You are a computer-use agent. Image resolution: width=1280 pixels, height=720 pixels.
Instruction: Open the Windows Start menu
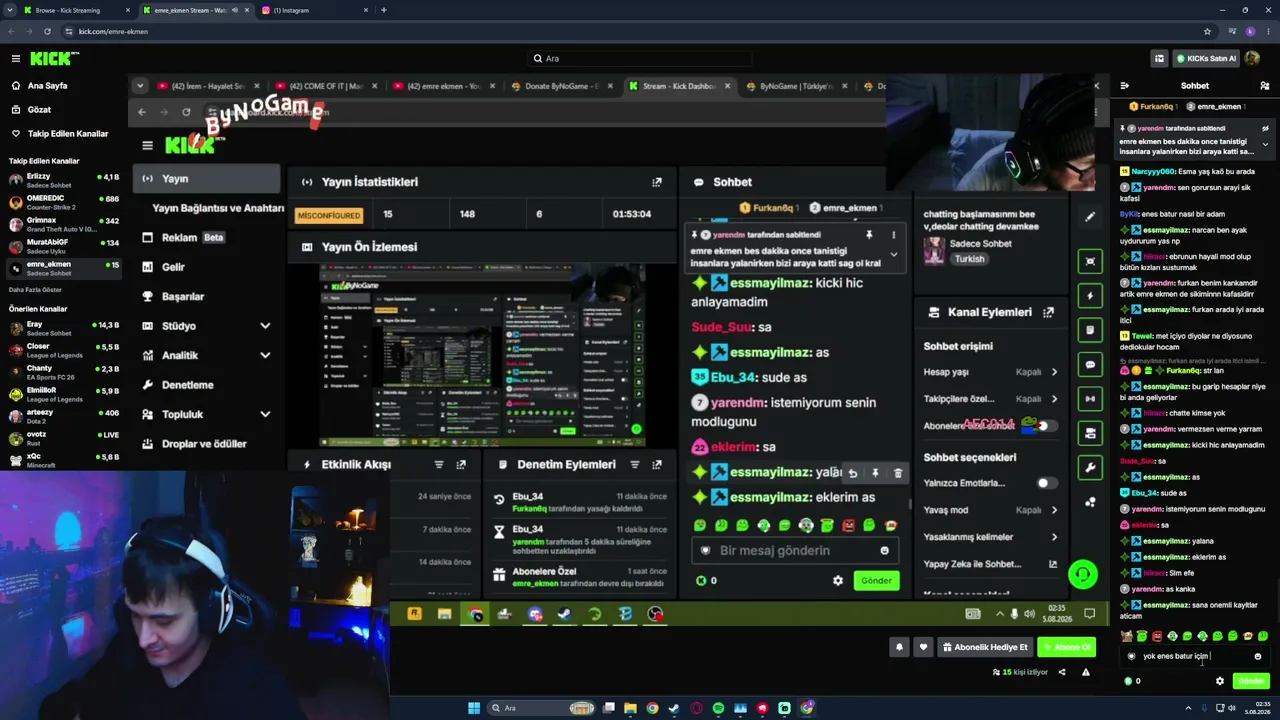click(474, 708)
